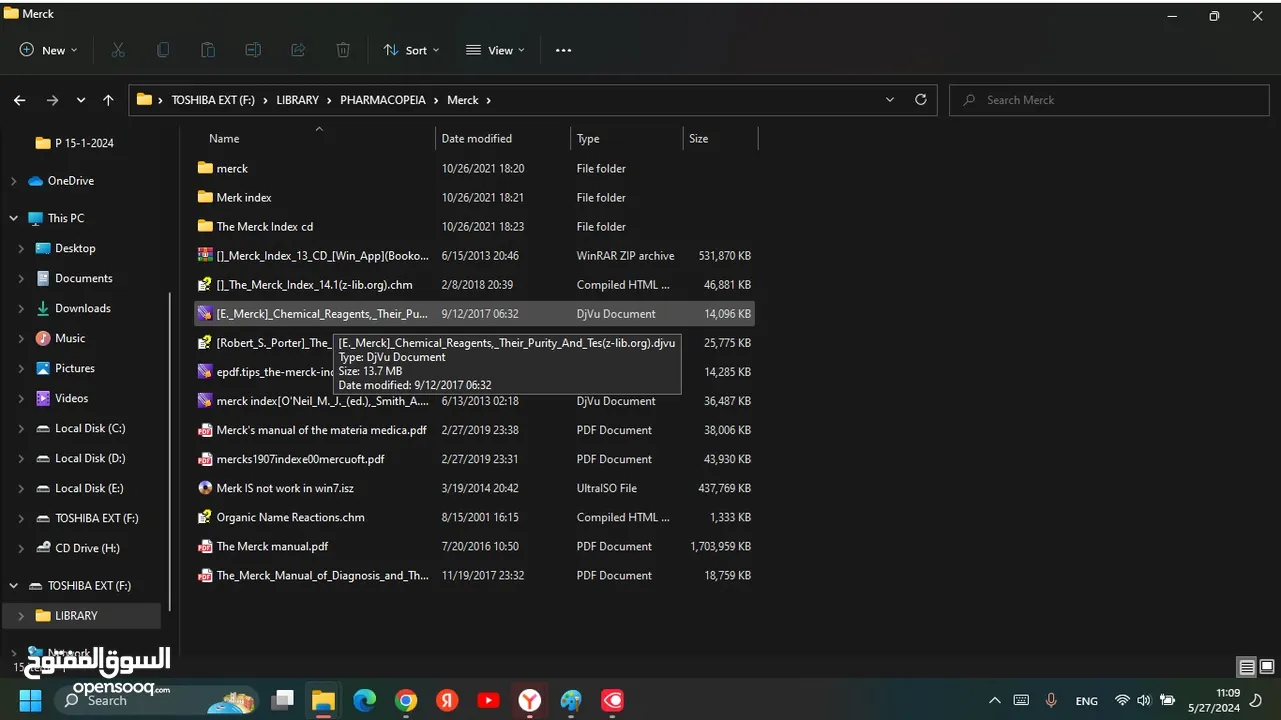Expand address bar history dropdown
Viewport: 1281px width, 720px height.
[889, 100]
